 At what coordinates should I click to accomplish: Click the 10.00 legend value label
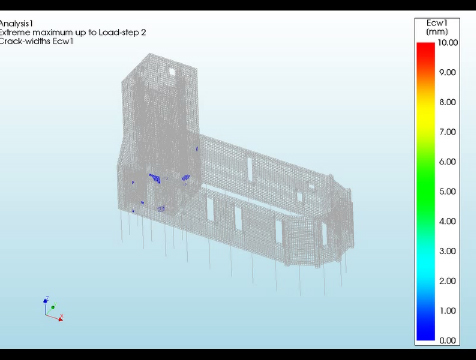tap(448, 42)
